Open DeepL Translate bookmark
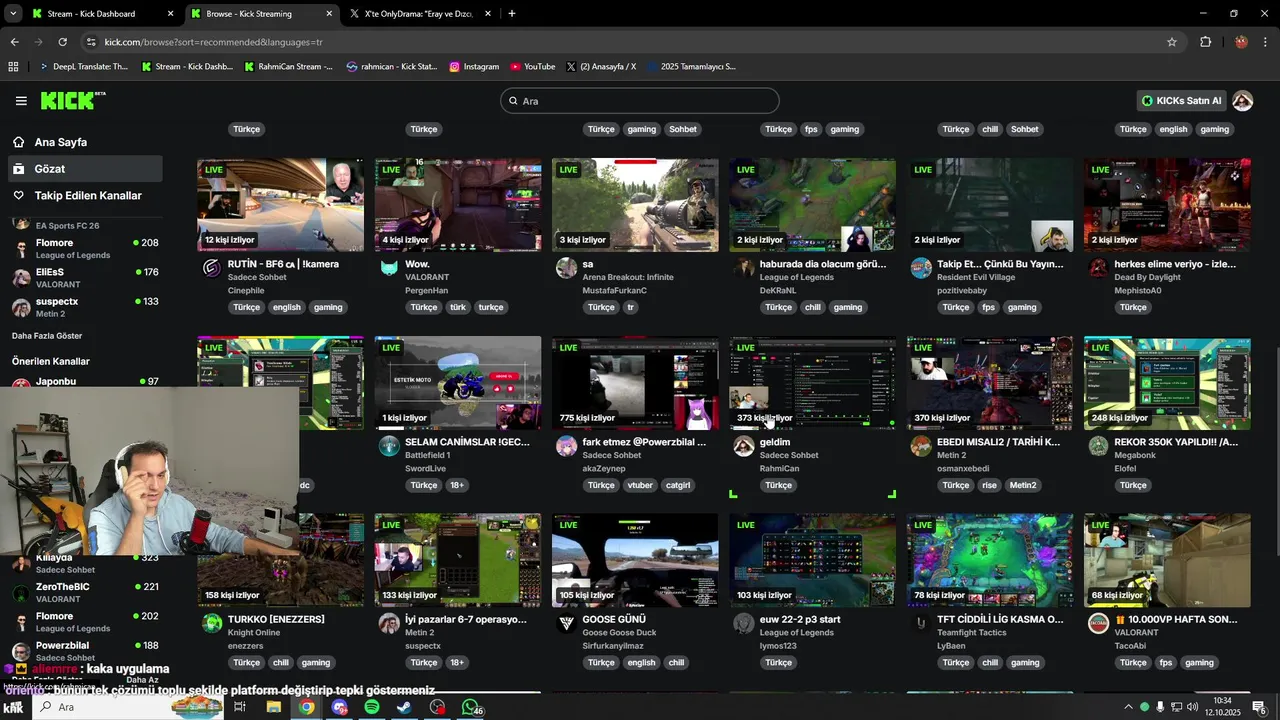The height and width of the screenshot is (720, 1280). coord(83,67)
